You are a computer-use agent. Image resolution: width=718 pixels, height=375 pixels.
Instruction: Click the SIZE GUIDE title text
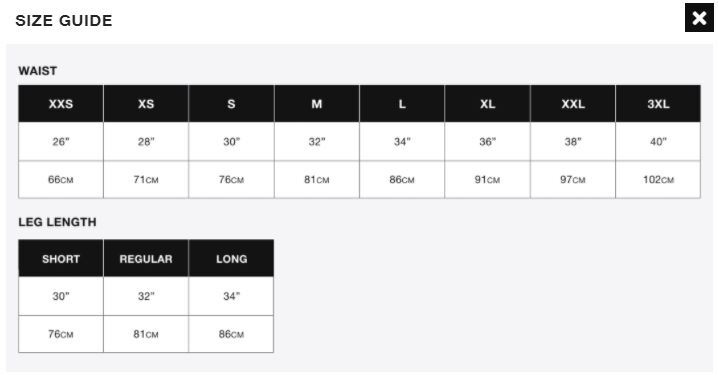tap(64, 20)
